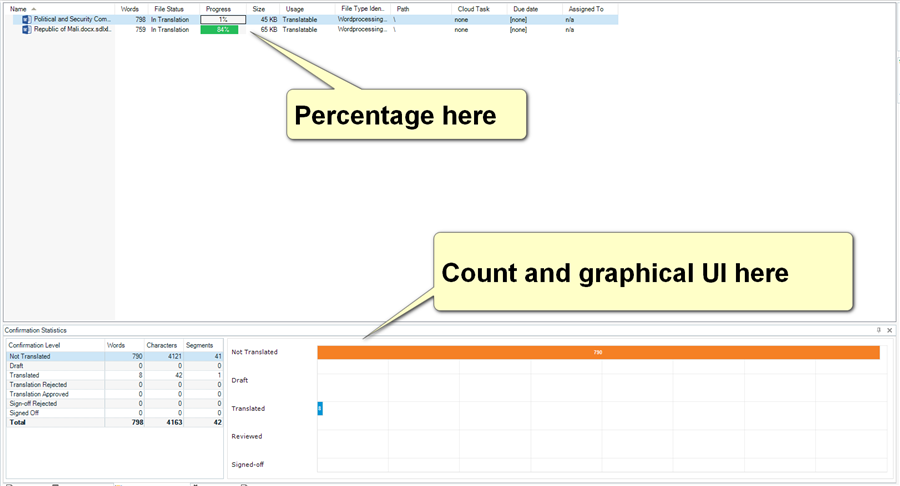Click the Signed-off chart label

click(248, 465)
